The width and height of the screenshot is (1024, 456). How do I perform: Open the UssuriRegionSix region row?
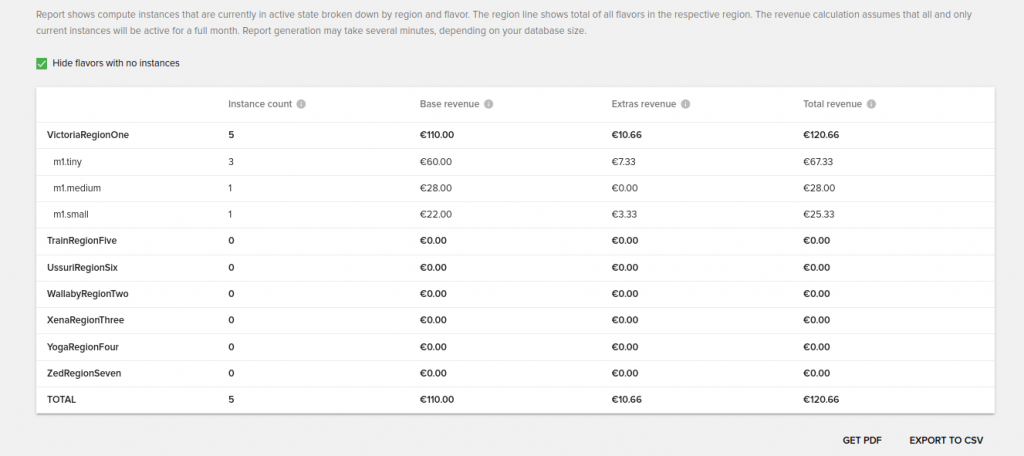[515, 268]
